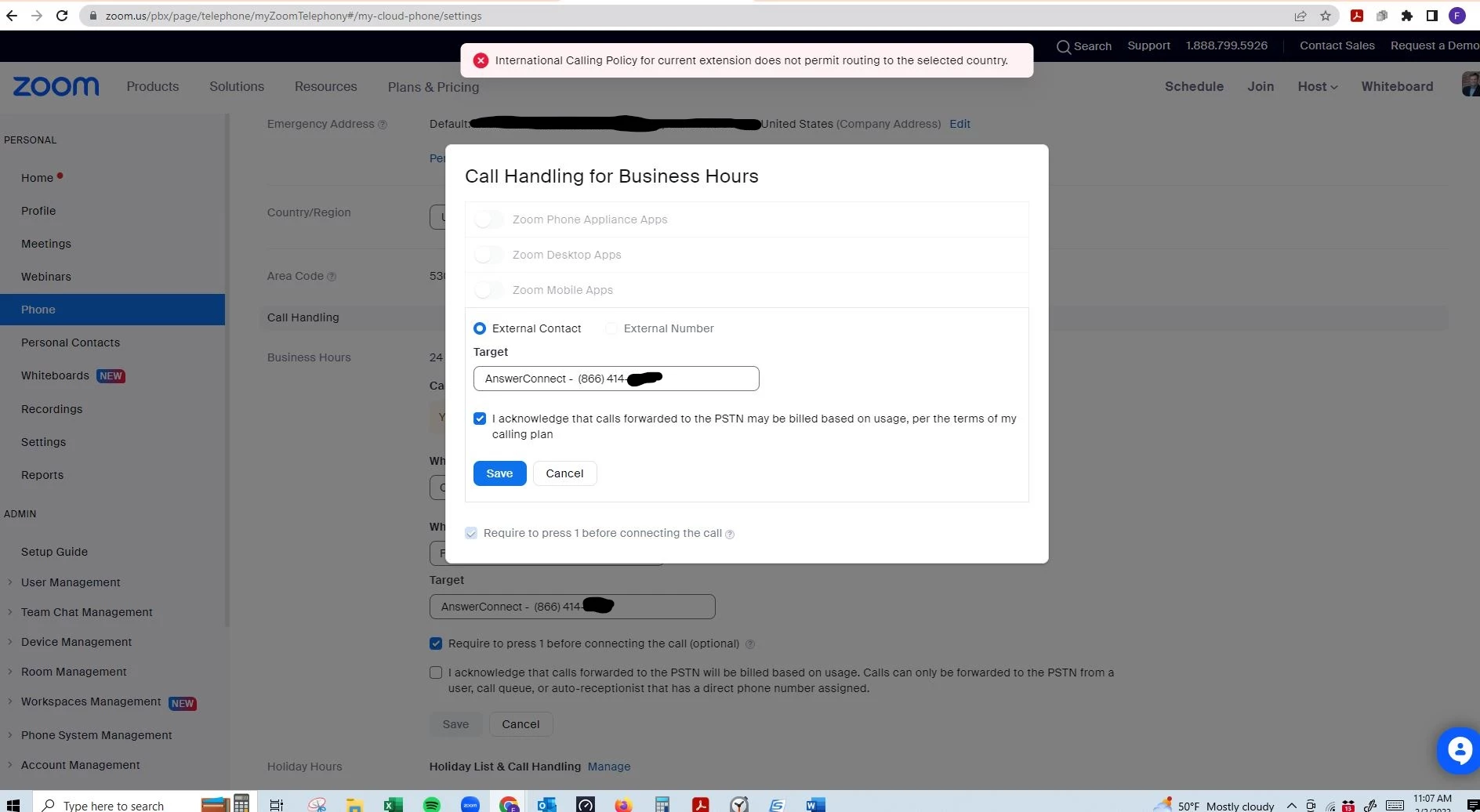Toggle dialog Require to press 1 checkbox

(471, 533)
